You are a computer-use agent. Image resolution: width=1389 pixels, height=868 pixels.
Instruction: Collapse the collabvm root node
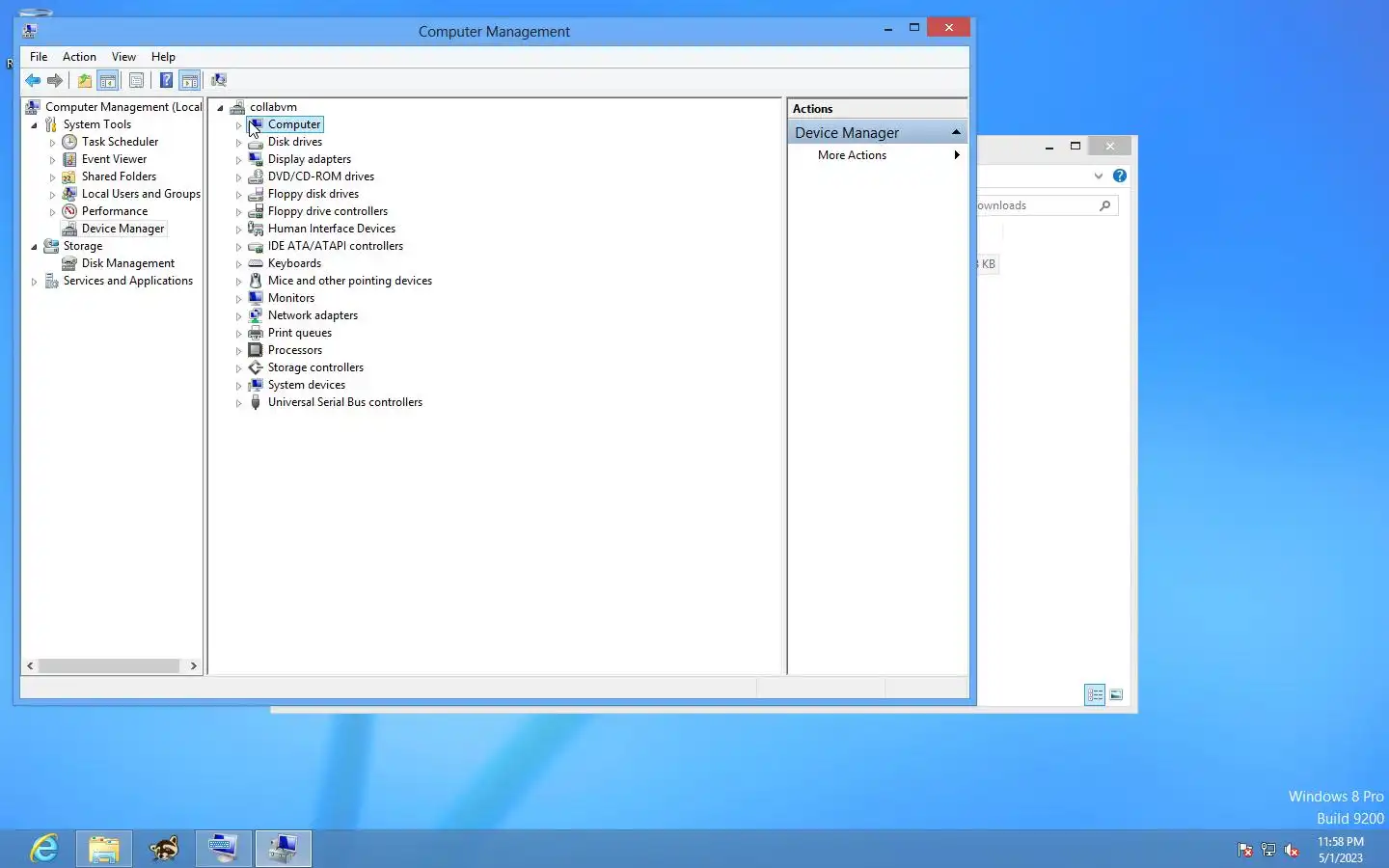pos(221,108)
